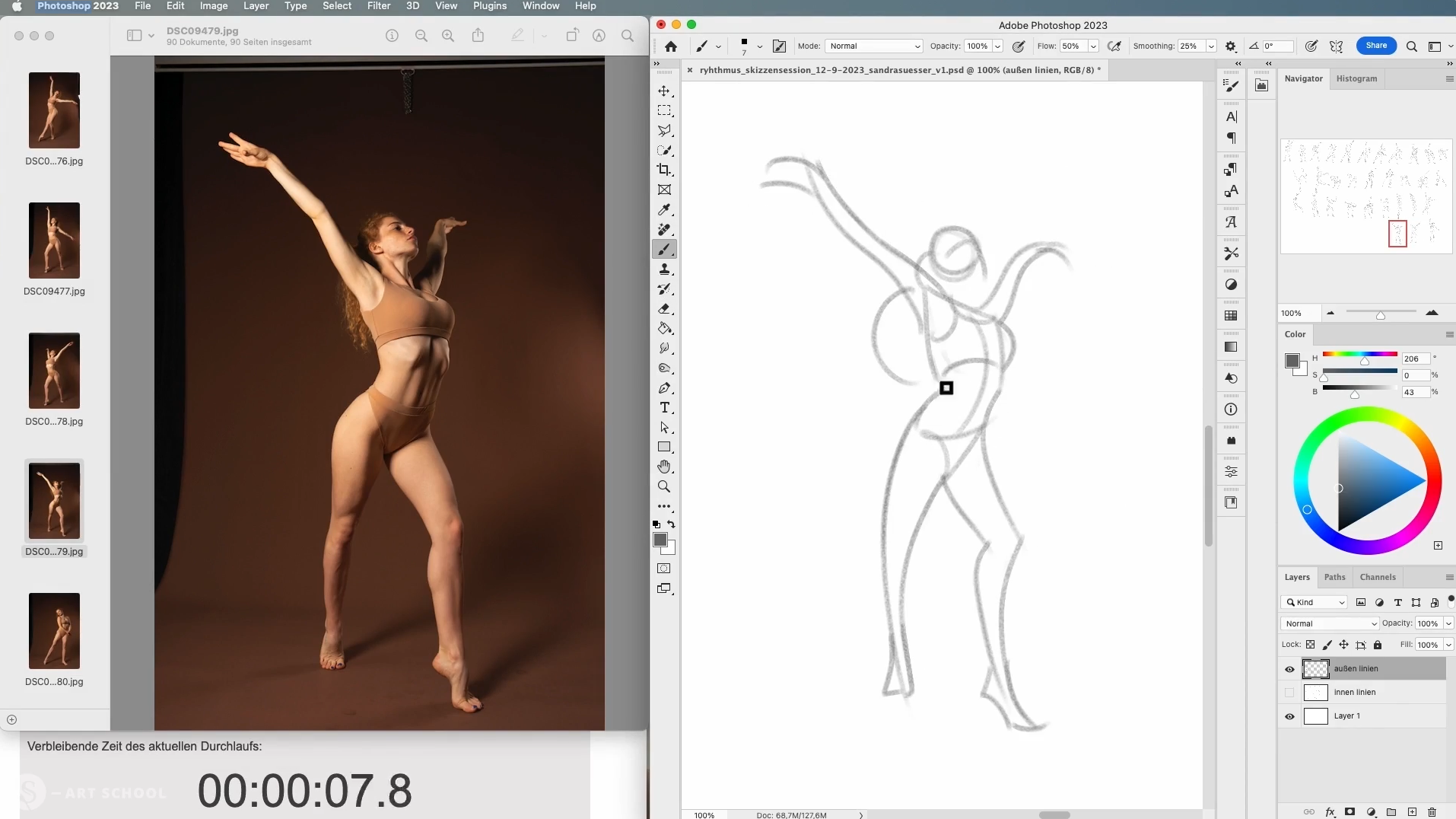Click the hue slider in Color panel
Image resolution: width=1456 pixels, height=819 pixels.
pyautogui.click(x=1359, y=354)
